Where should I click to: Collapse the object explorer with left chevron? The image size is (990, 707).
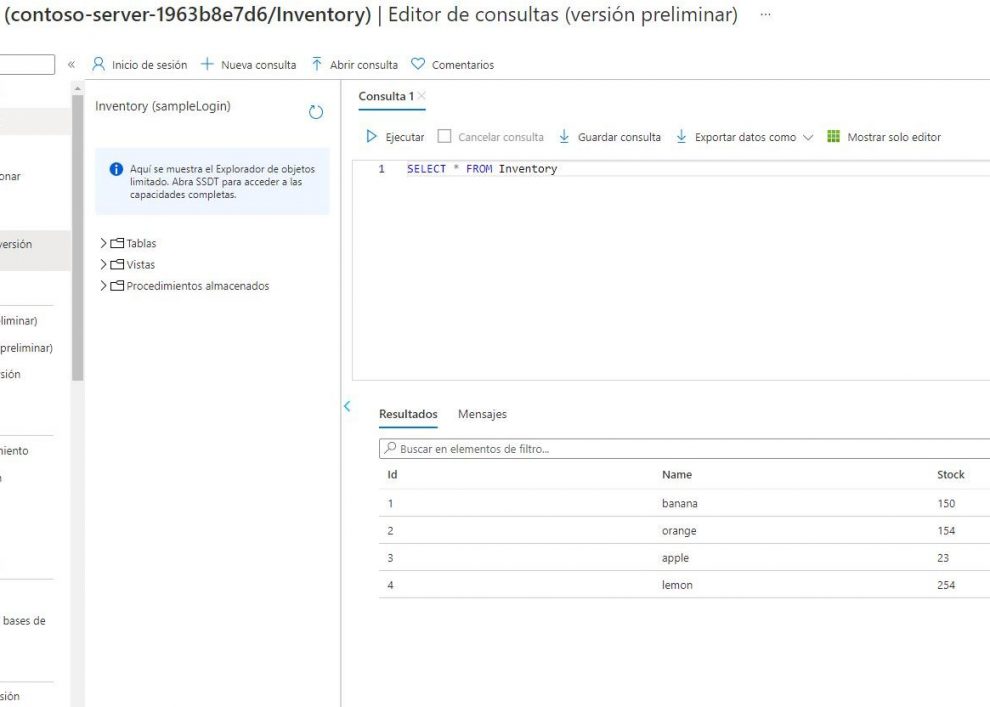tap(347, 406)
